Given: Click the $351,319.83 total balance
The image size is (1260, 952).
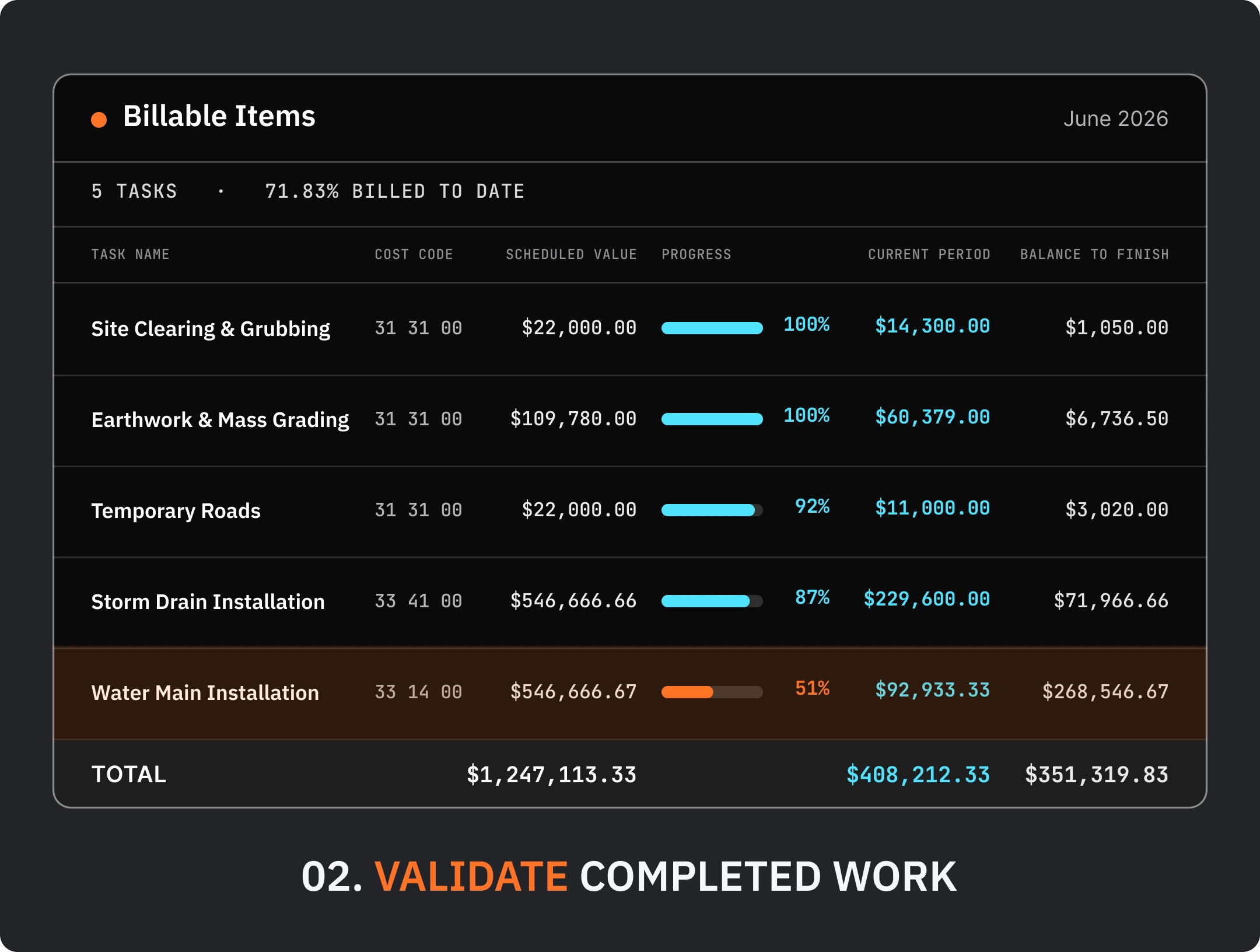Looking at the screenshot, I should 1097,775.
